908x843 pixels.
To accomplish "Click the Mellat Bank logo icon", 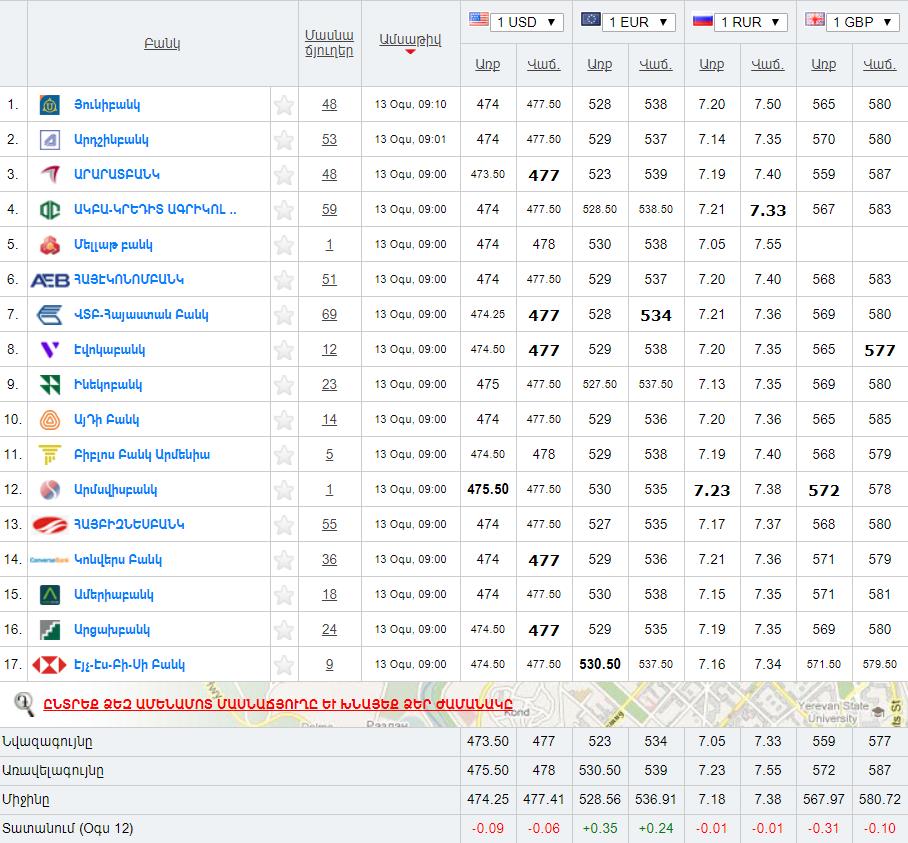I will pyautogui.click(x=49, y=245).
